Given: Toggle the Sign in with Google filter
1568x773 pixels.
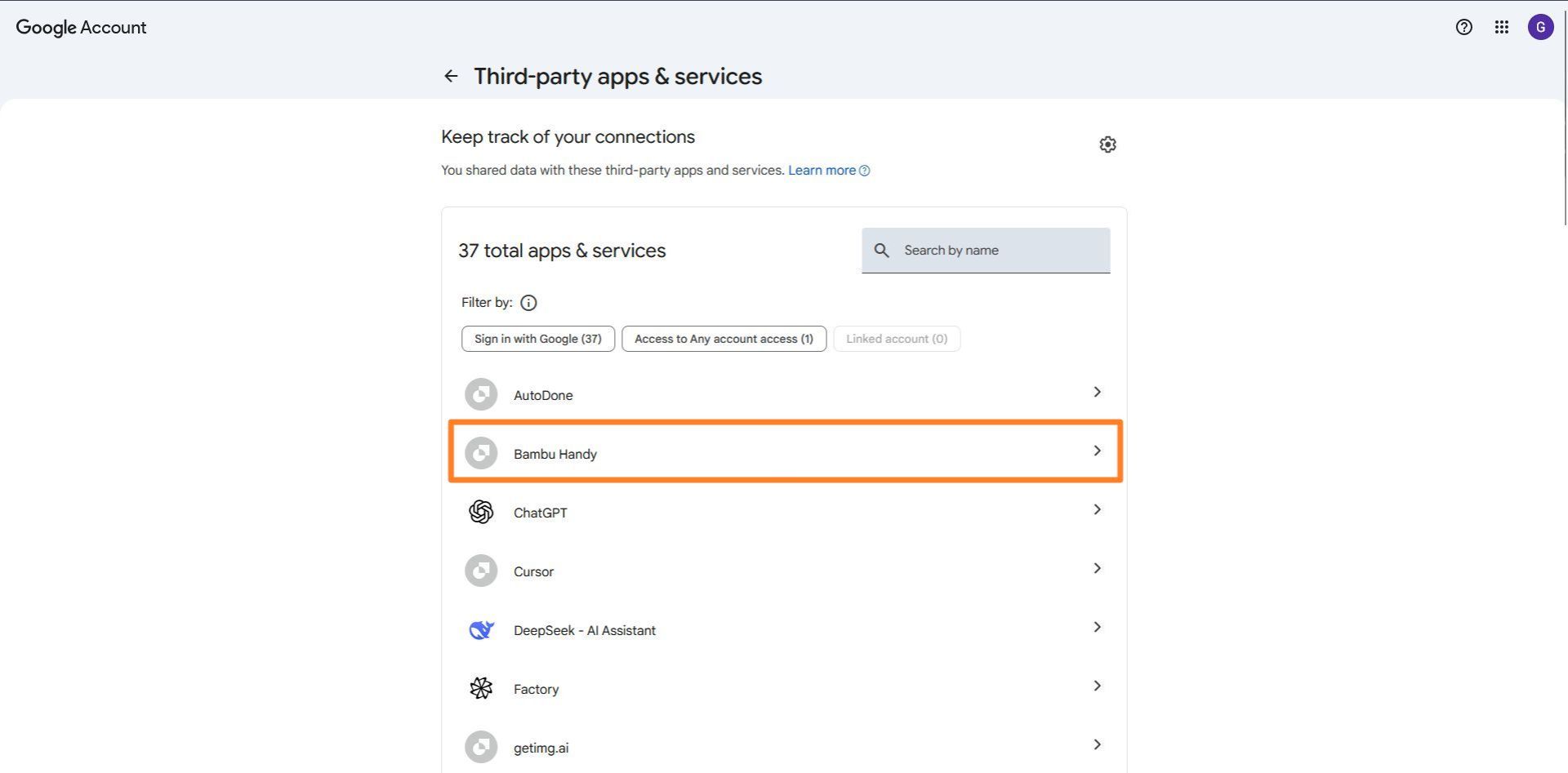Looking at the screenshot, I should [x=537, y=338].
